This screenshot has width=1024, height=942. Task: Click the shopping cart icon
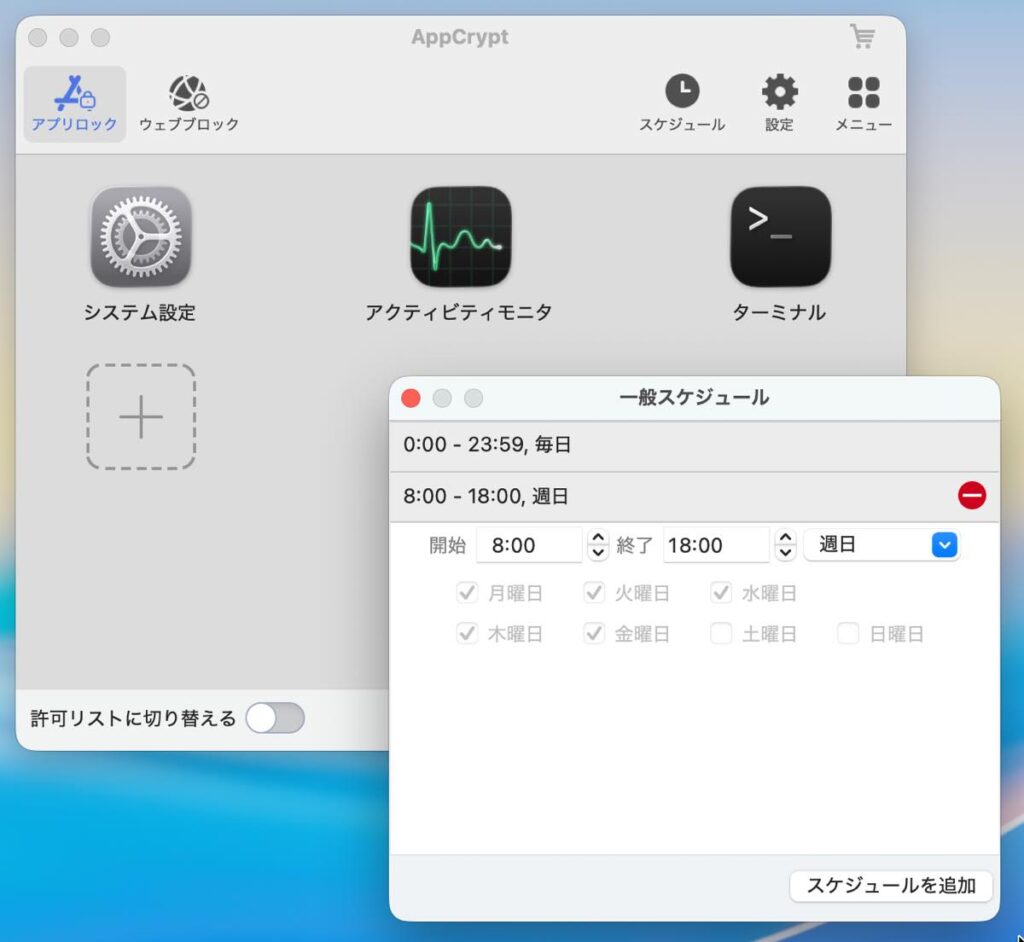pos(863,37)
